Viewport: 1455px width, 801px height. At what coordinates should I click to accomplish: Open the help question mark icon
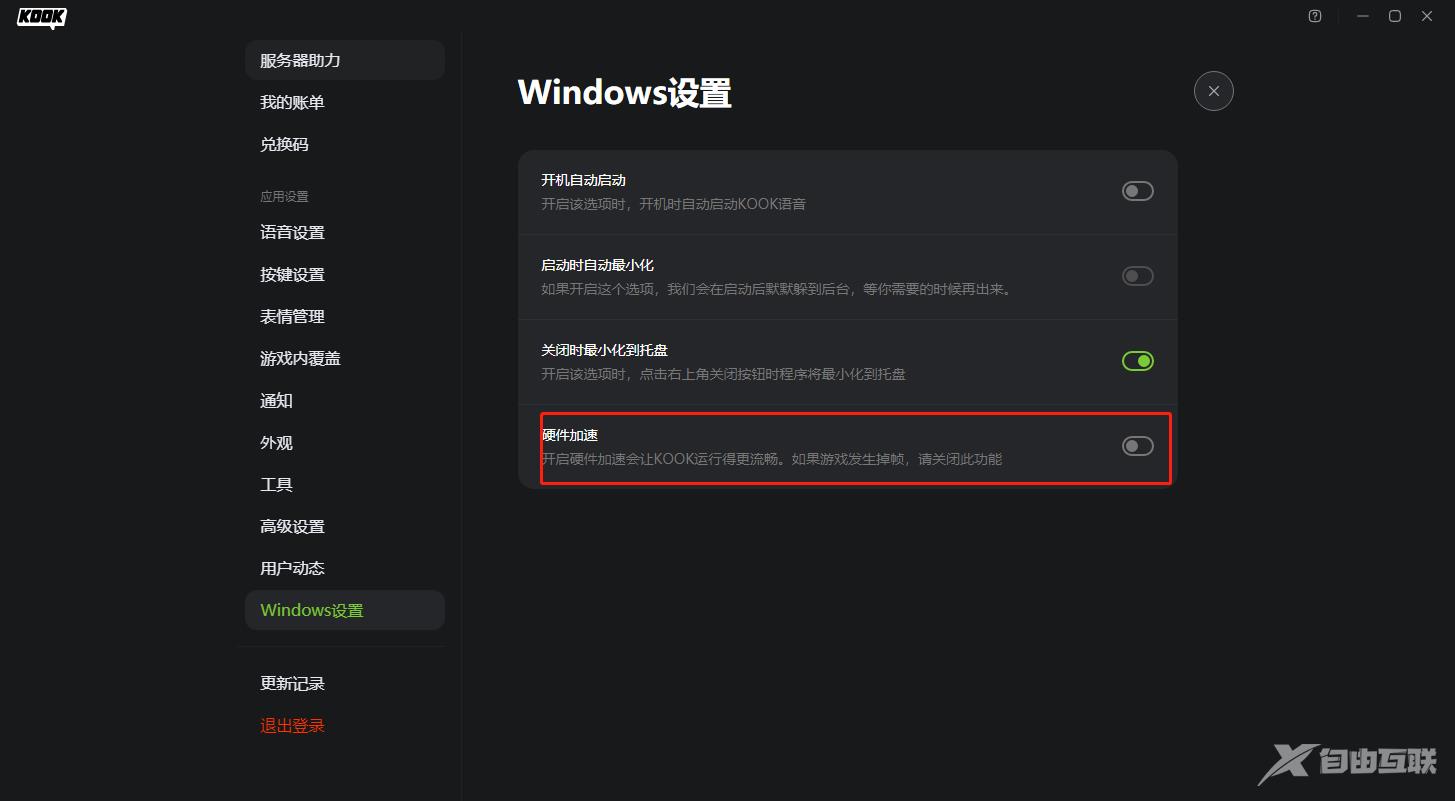(x=1315, y=16)
